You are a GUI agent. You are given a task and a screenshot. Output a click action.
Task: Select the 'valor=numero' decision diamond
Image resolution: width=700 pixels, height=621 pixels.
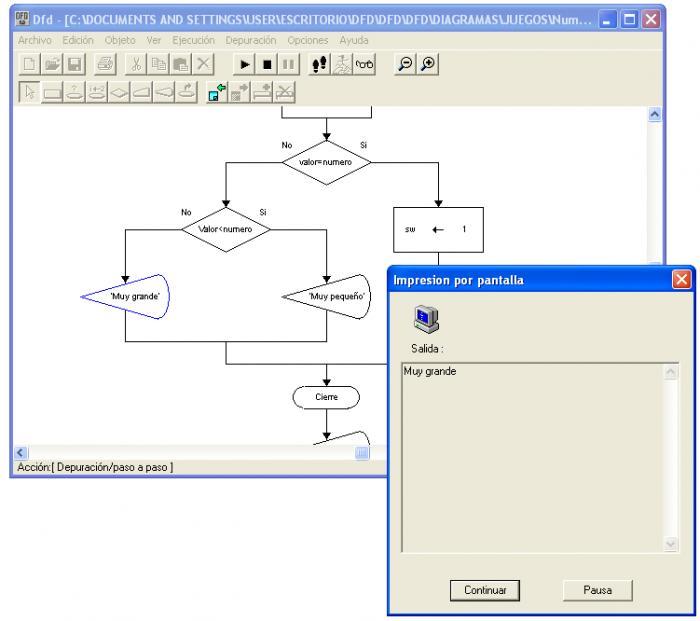point(326,163)
